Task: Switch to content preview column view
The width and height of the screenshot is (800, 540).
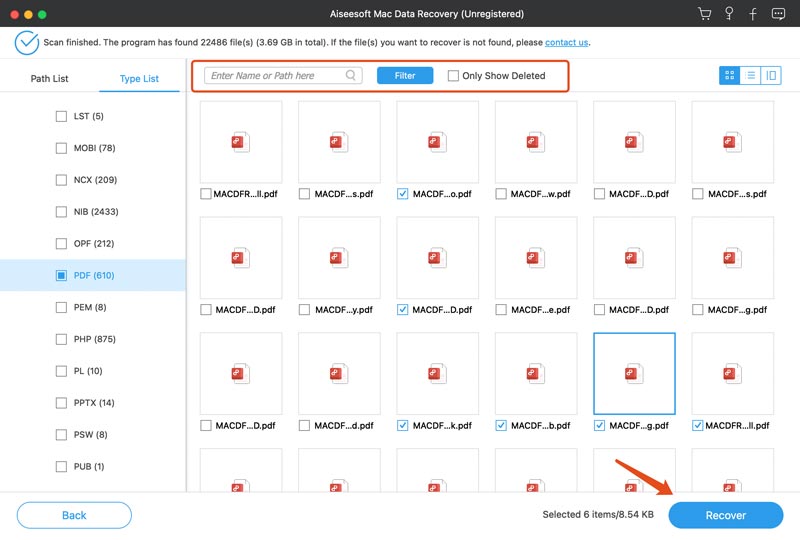Action: pos(771,75)
